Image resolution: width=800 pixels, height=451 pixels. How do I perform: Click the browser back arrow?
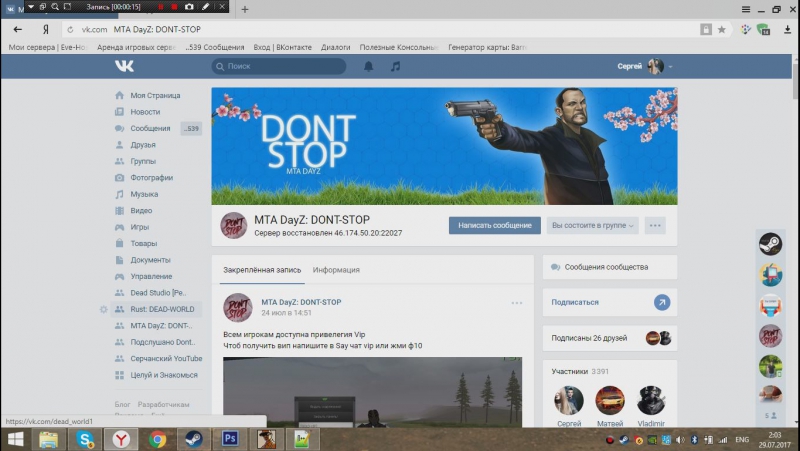[18, 30]
